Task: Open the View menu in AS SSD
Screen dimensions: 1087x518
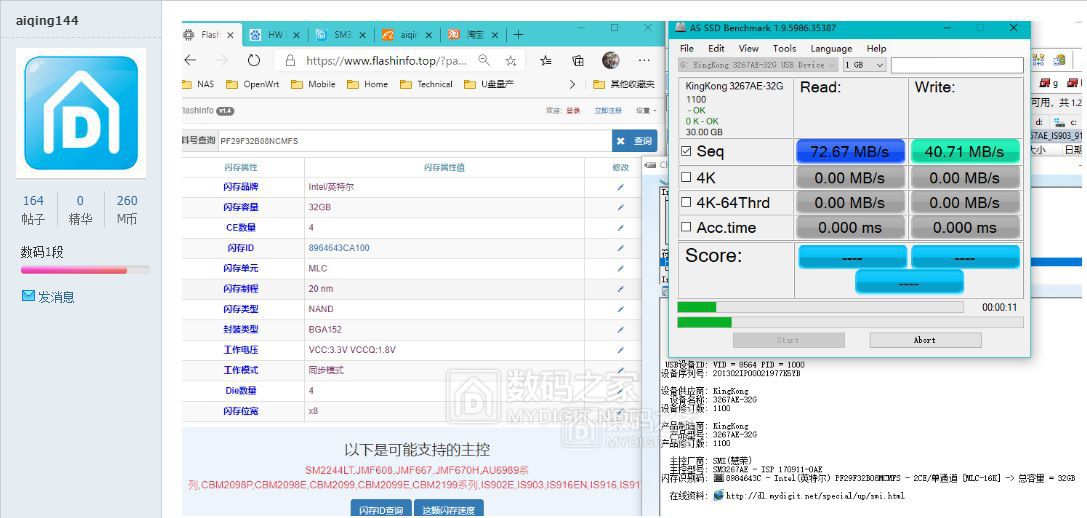Action: pos(749,49)
